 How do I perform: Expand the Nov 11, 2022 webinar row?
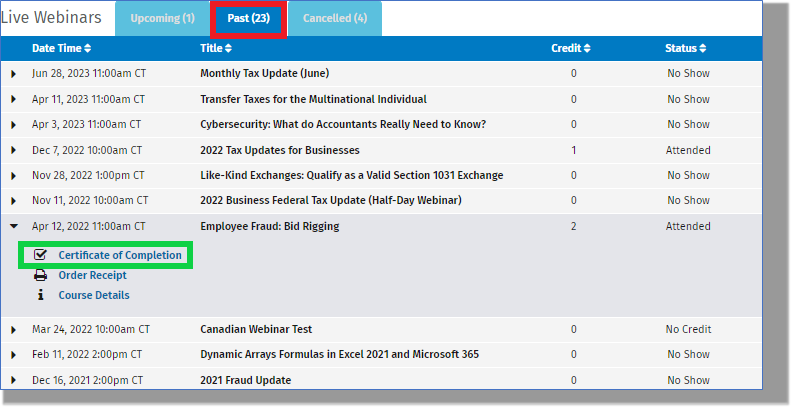tap(14, 201)
